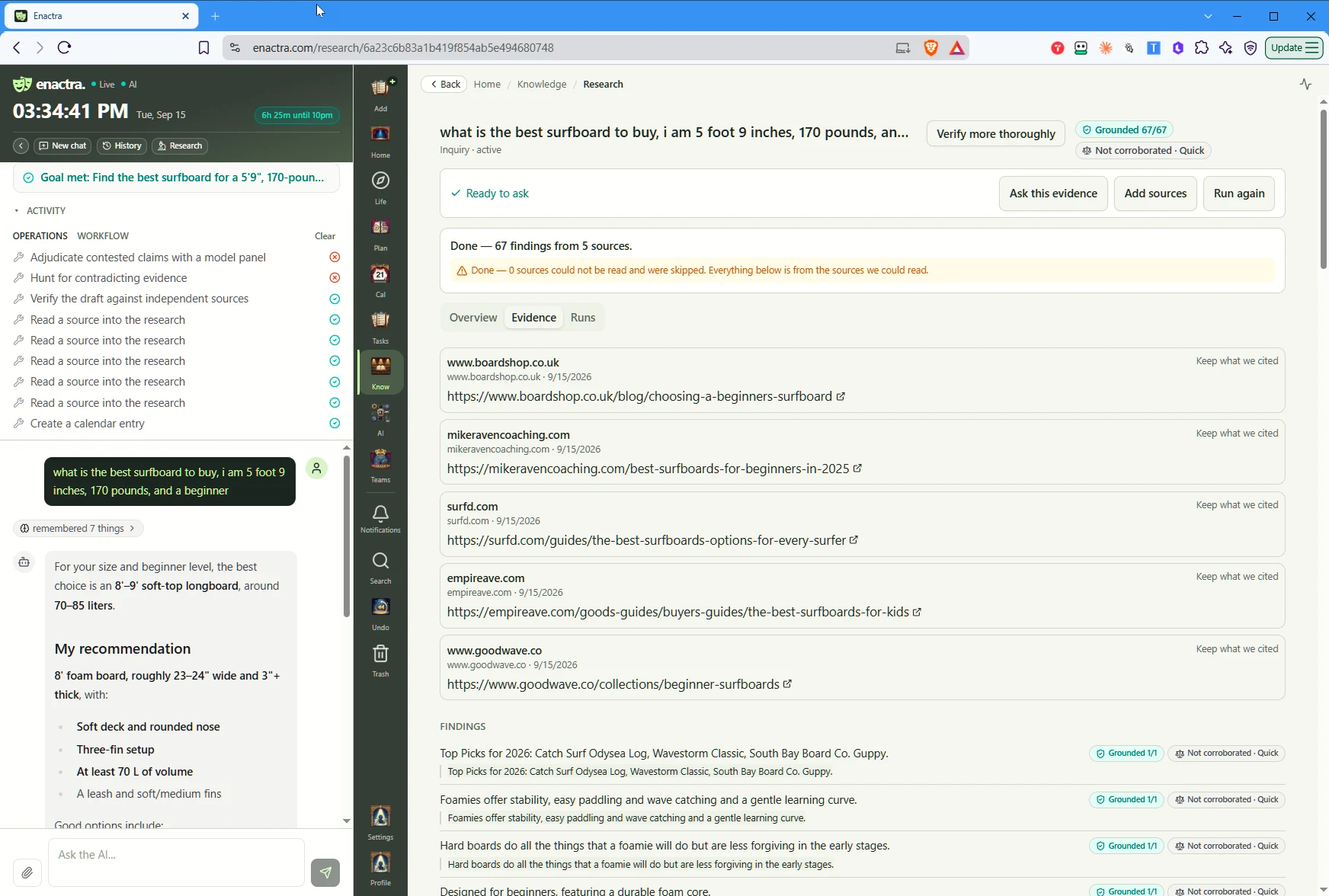Image resolution: width=1329 pixels, height=896 pixels.
Task: Click the Back button
Action: coord(444,84)
